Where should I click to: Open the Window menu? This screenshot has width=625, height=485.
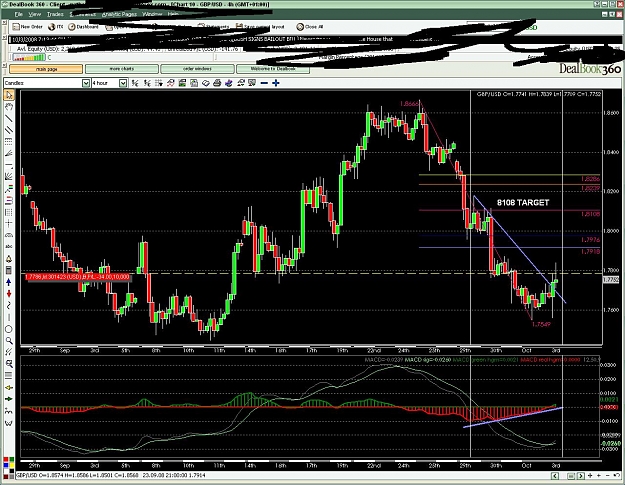152,14
